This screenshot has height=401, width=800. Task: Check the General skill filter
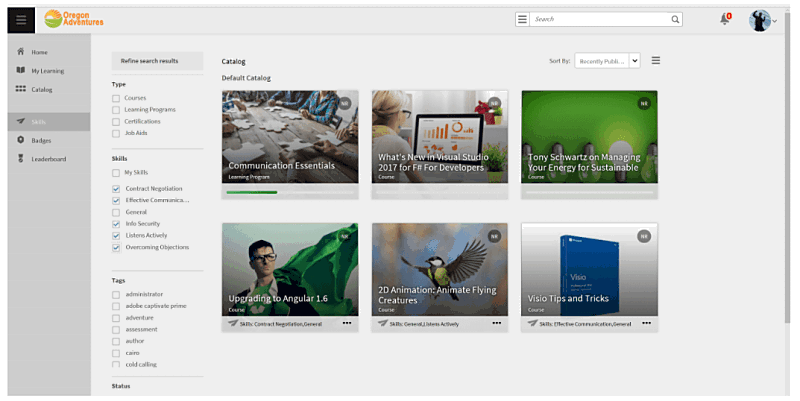[x=116, y=212]
